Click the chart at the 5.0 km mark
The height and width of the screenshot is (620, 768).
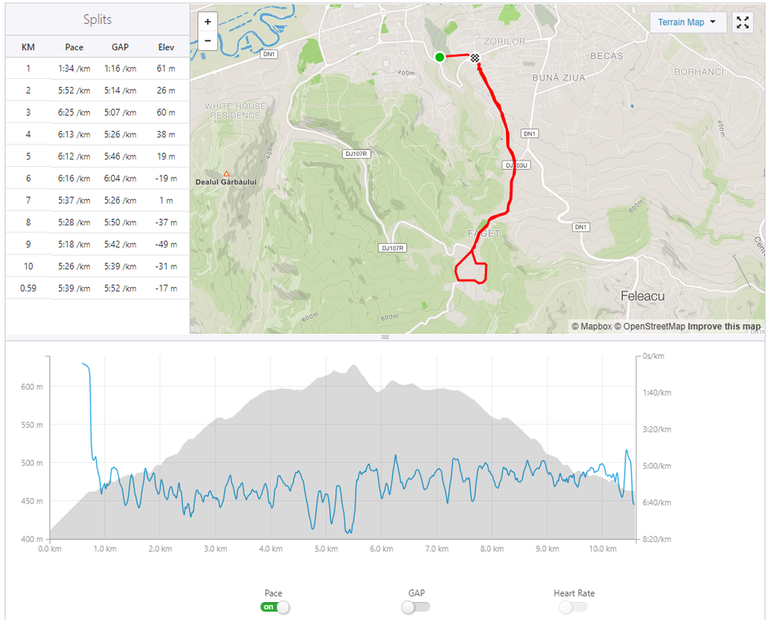click(326, 447)
